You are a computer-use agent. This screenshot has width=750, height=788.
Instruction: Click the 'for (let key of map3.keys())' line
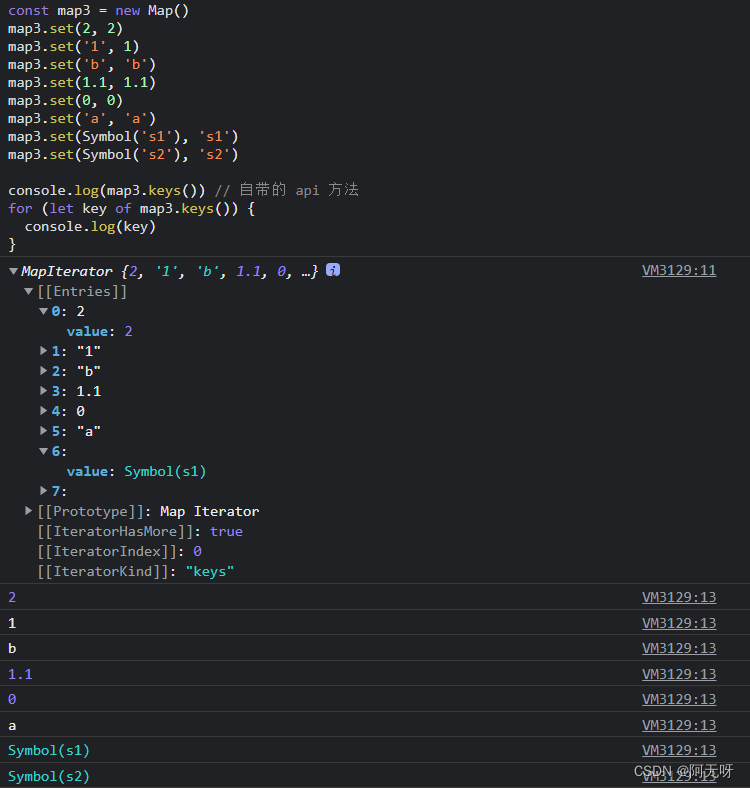click(131, 209)
